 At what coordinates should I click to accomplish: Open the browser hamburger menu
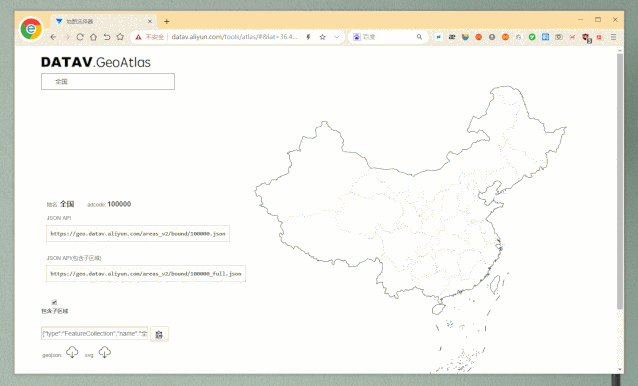coord(614,37)
